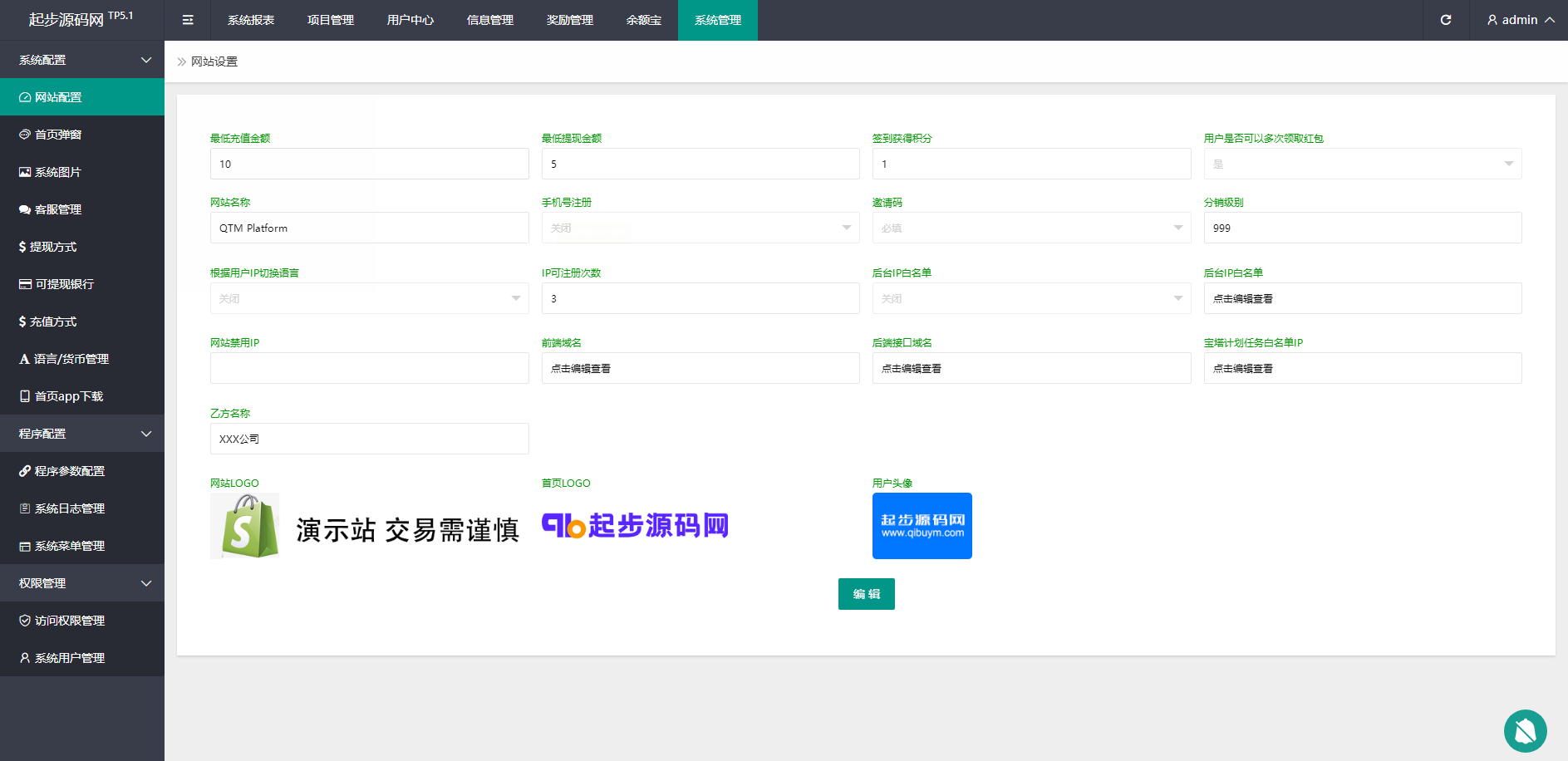Expand the admin user menu
Screen dimensions: 1568x761
(1520, 20)
